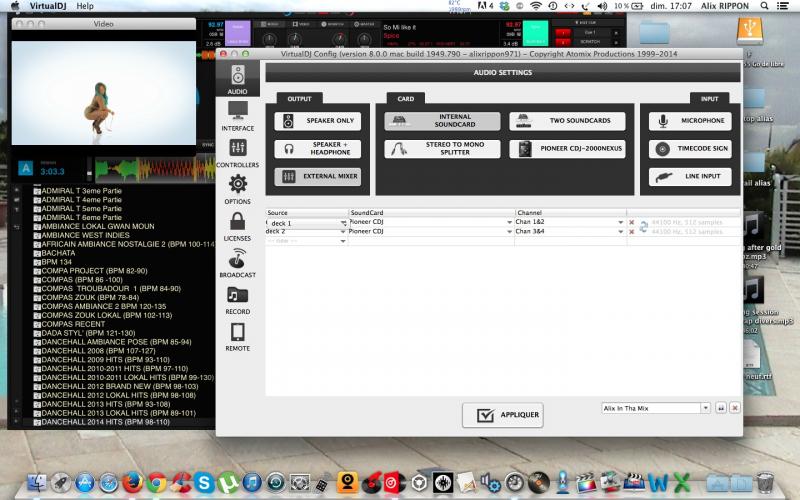Open Google Chrome from the dock
The width and height of the screenshot is (800, 500).
157,482
